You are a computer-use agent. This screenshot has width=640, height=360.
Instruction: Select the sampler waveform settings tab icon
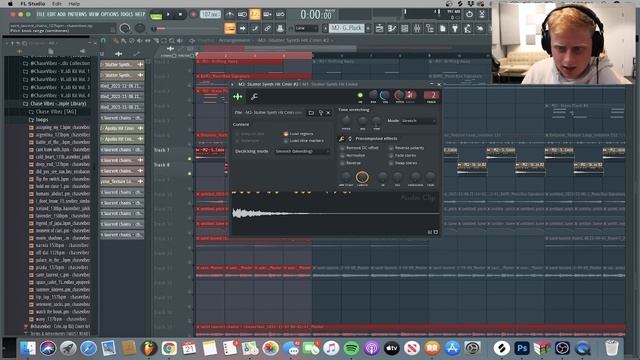point(238,97)
